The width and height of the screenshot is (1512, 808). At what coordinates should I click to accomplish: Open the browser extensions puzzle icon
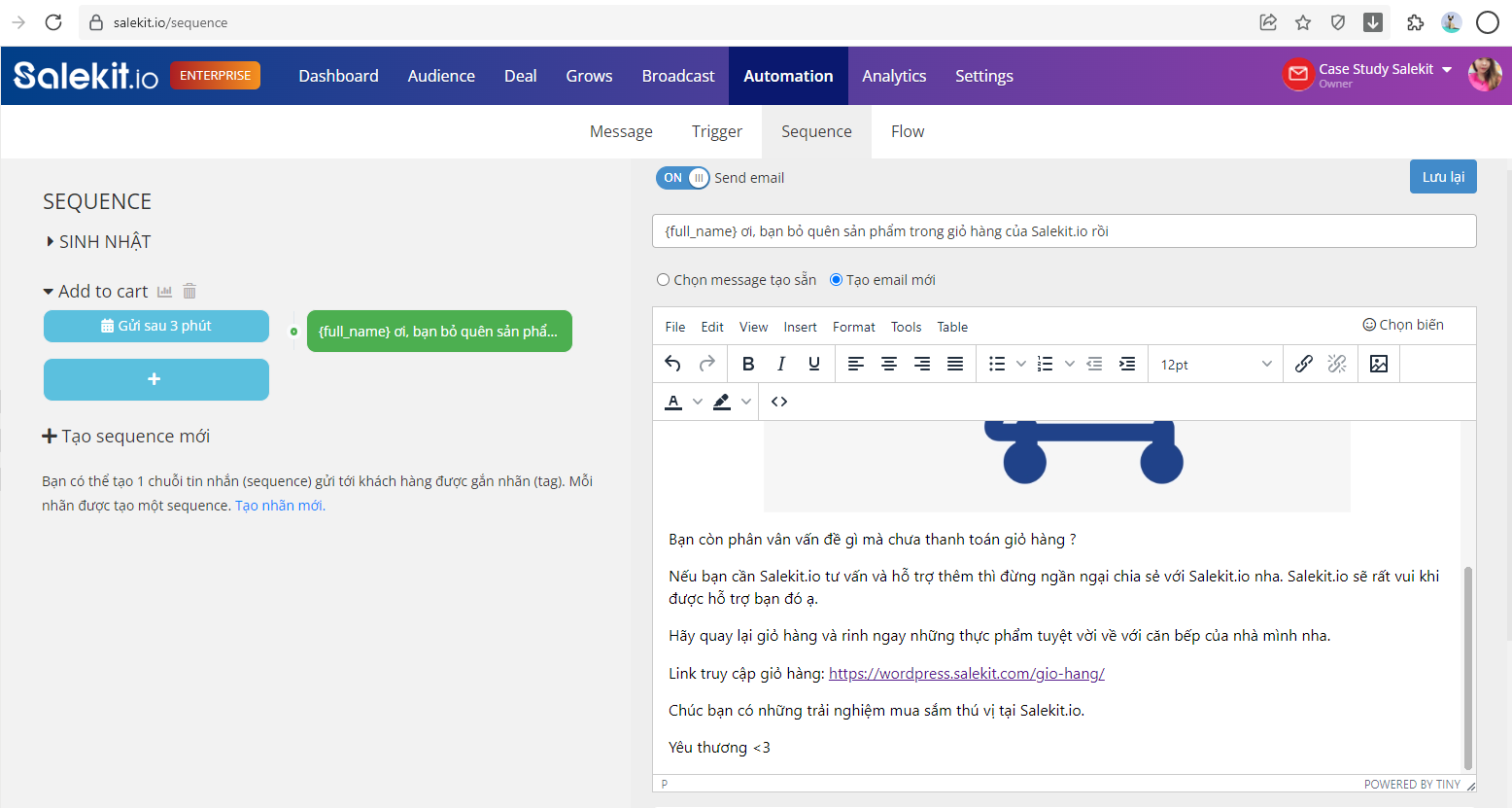(x=1415, y=22)
